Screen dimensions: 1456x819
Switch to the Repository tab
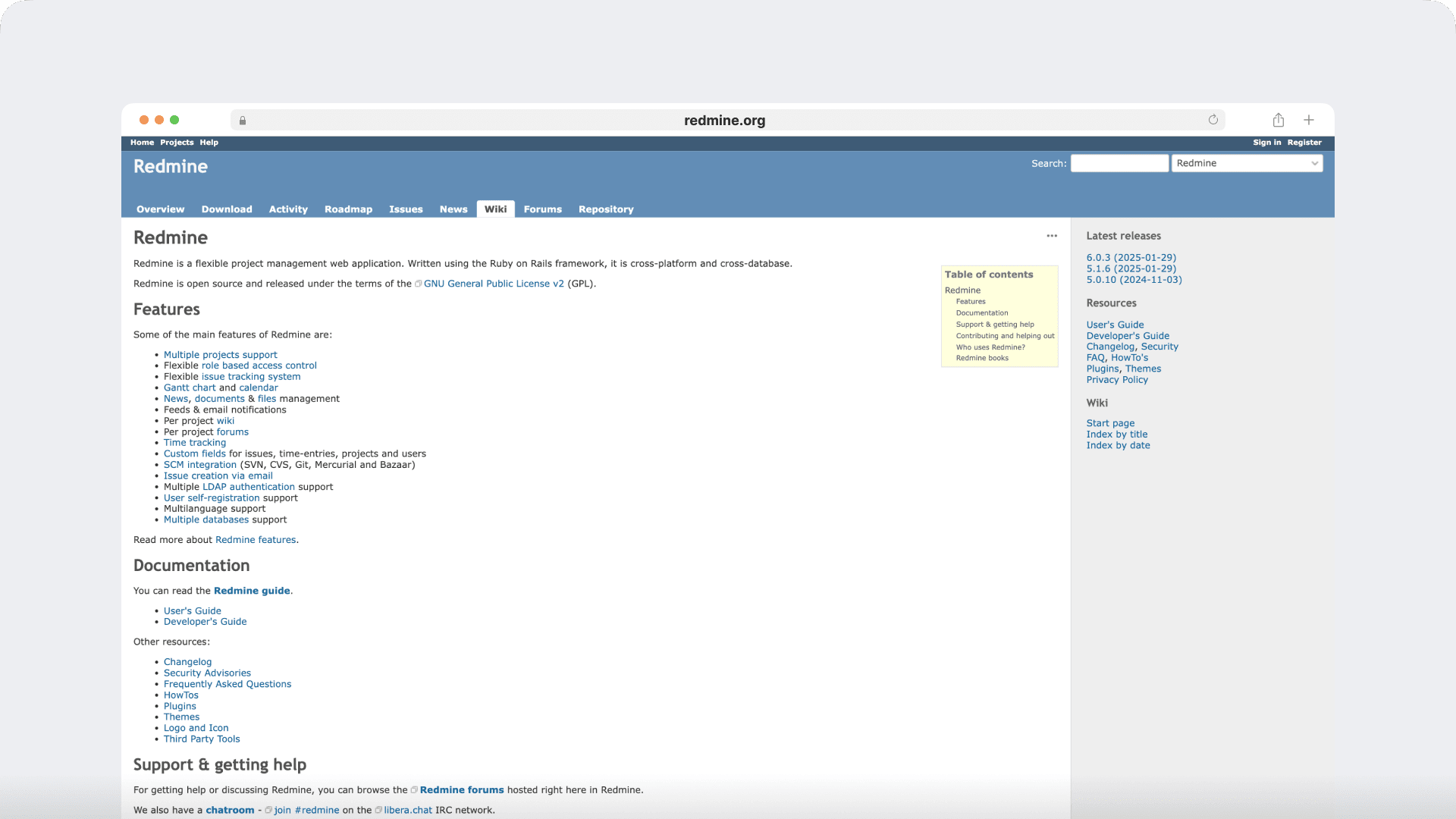tap(605, 209)
